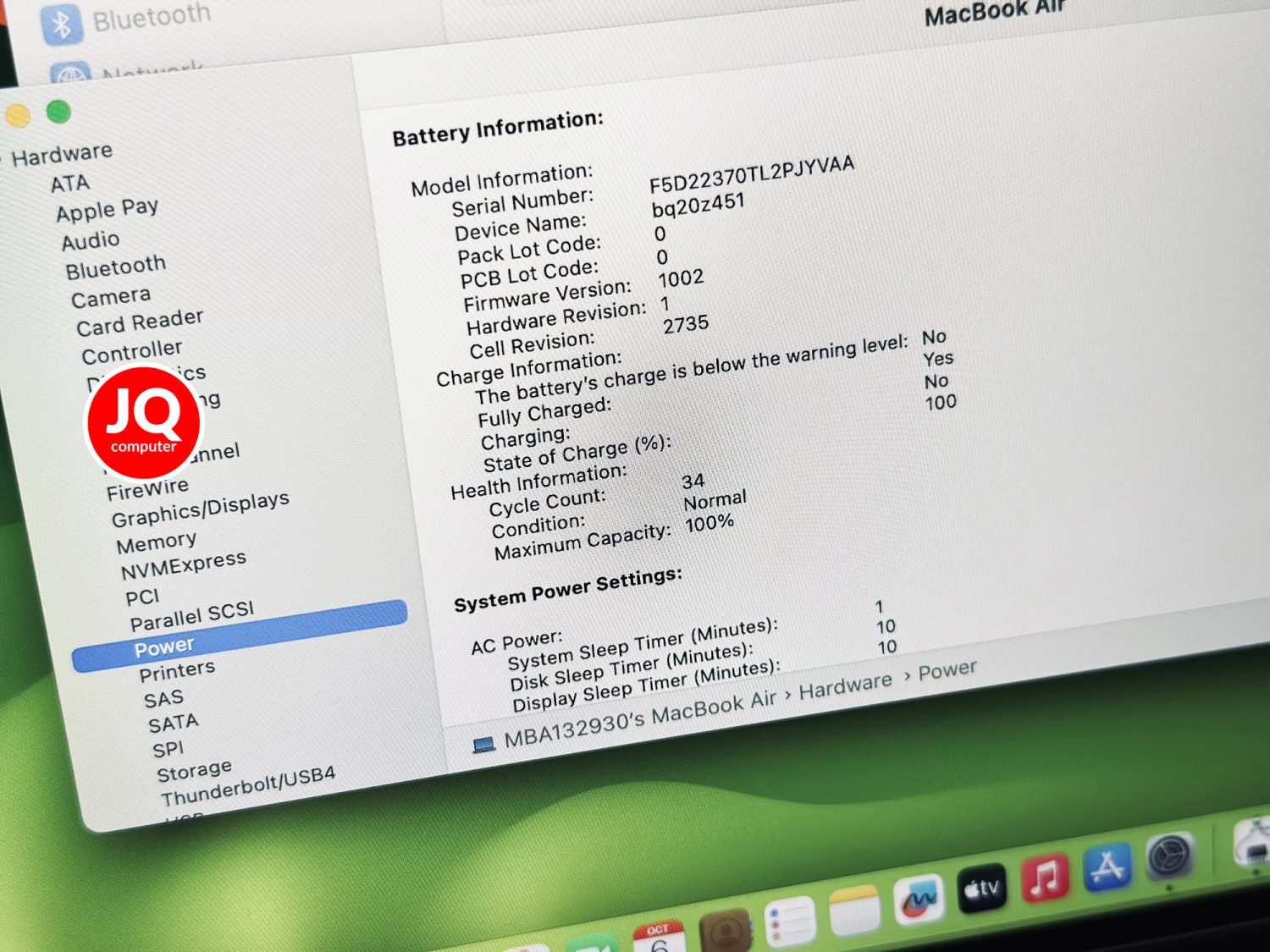Show Graphics/Displays information
Image resolution: width=1270 pixels, height=952 pixels.
pyautogui.click(x=201, y=509)
